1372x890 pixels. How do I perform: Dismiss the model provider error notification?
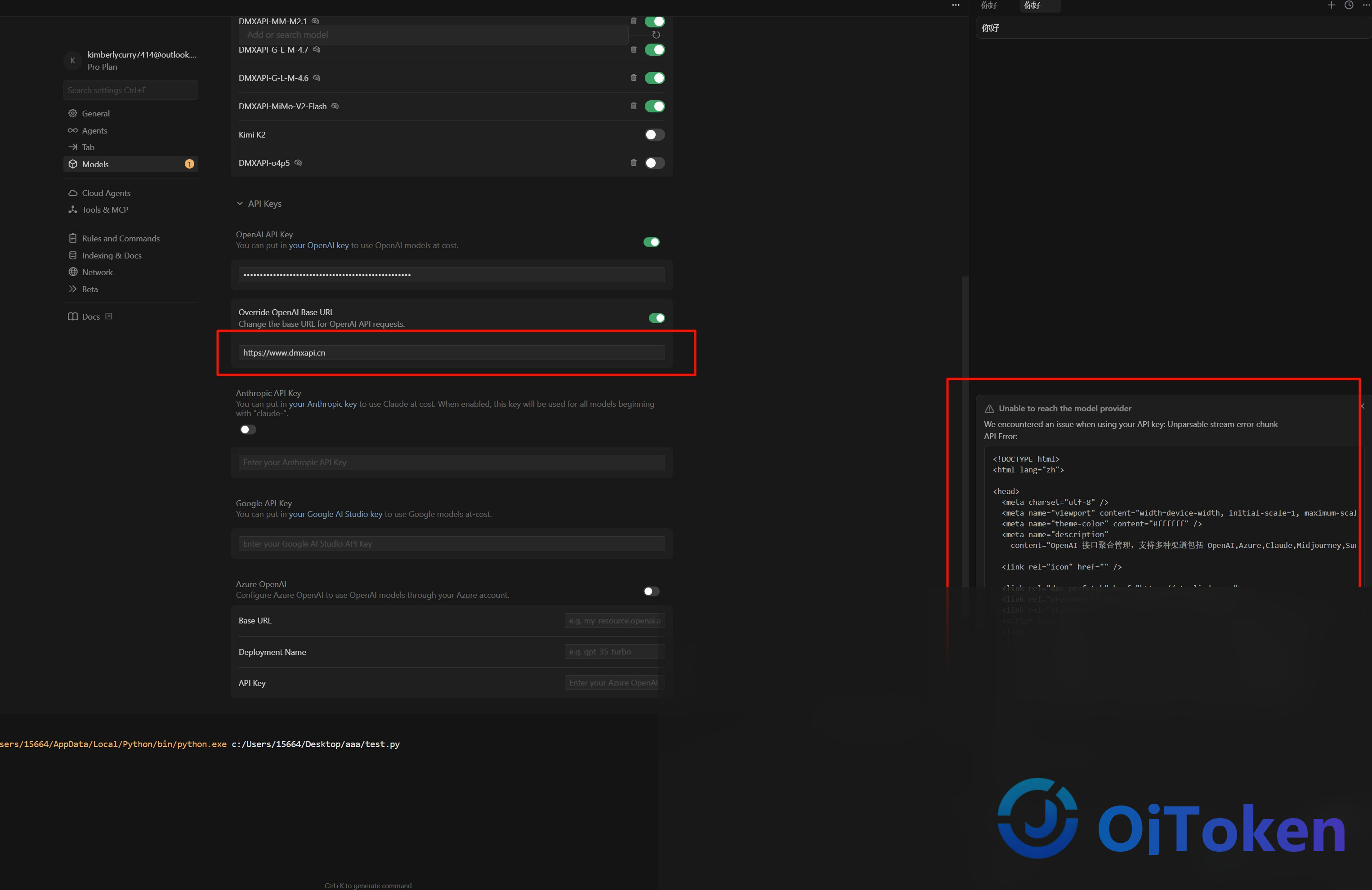[1363, 406]
